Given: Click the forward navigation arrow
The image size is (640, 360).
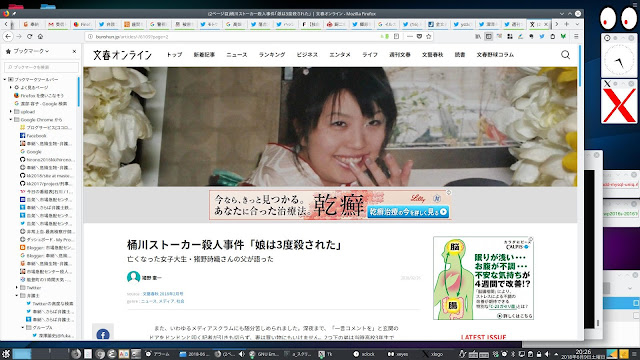Looking at the screenshot, I should tap(19, 36).
